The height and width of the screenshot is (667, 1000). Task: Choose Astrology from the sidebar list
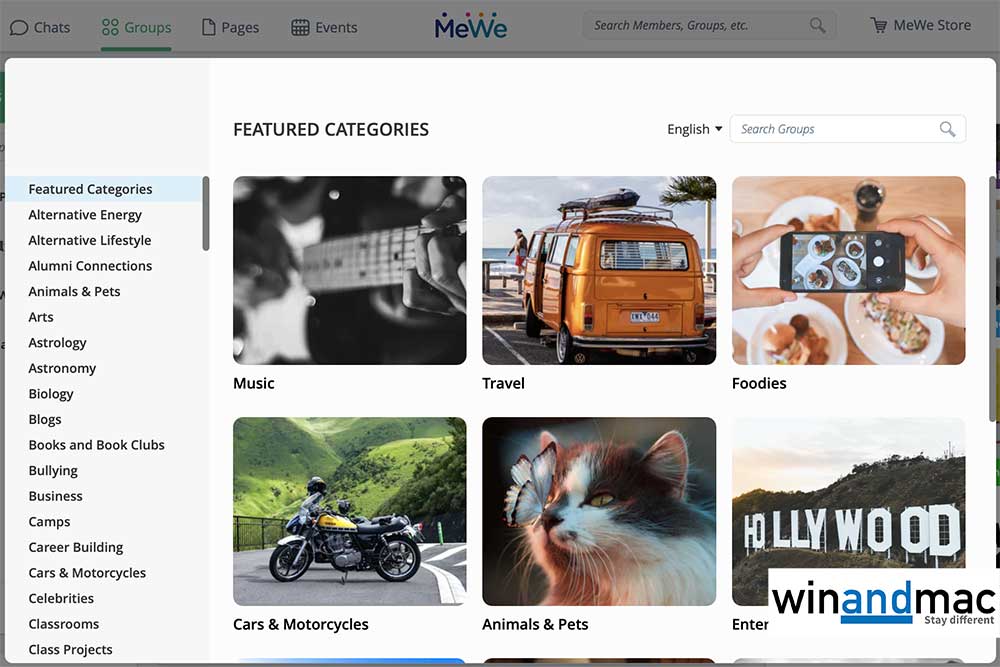point(57,343)
